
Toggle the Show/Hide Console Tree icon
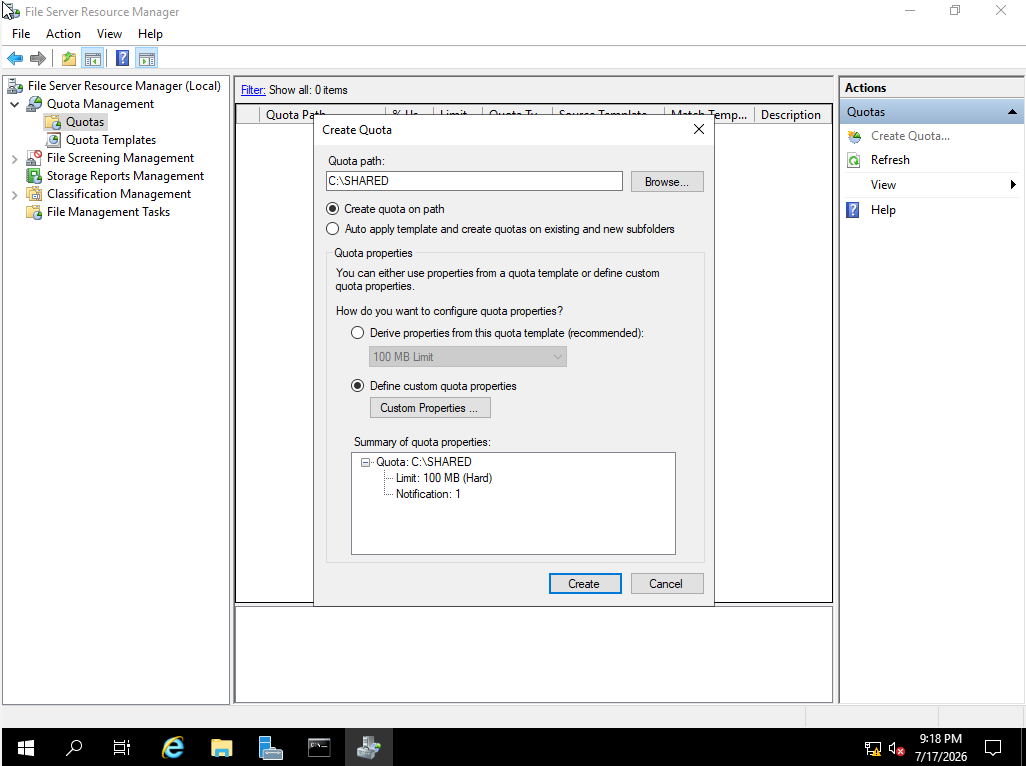[93, 59]
